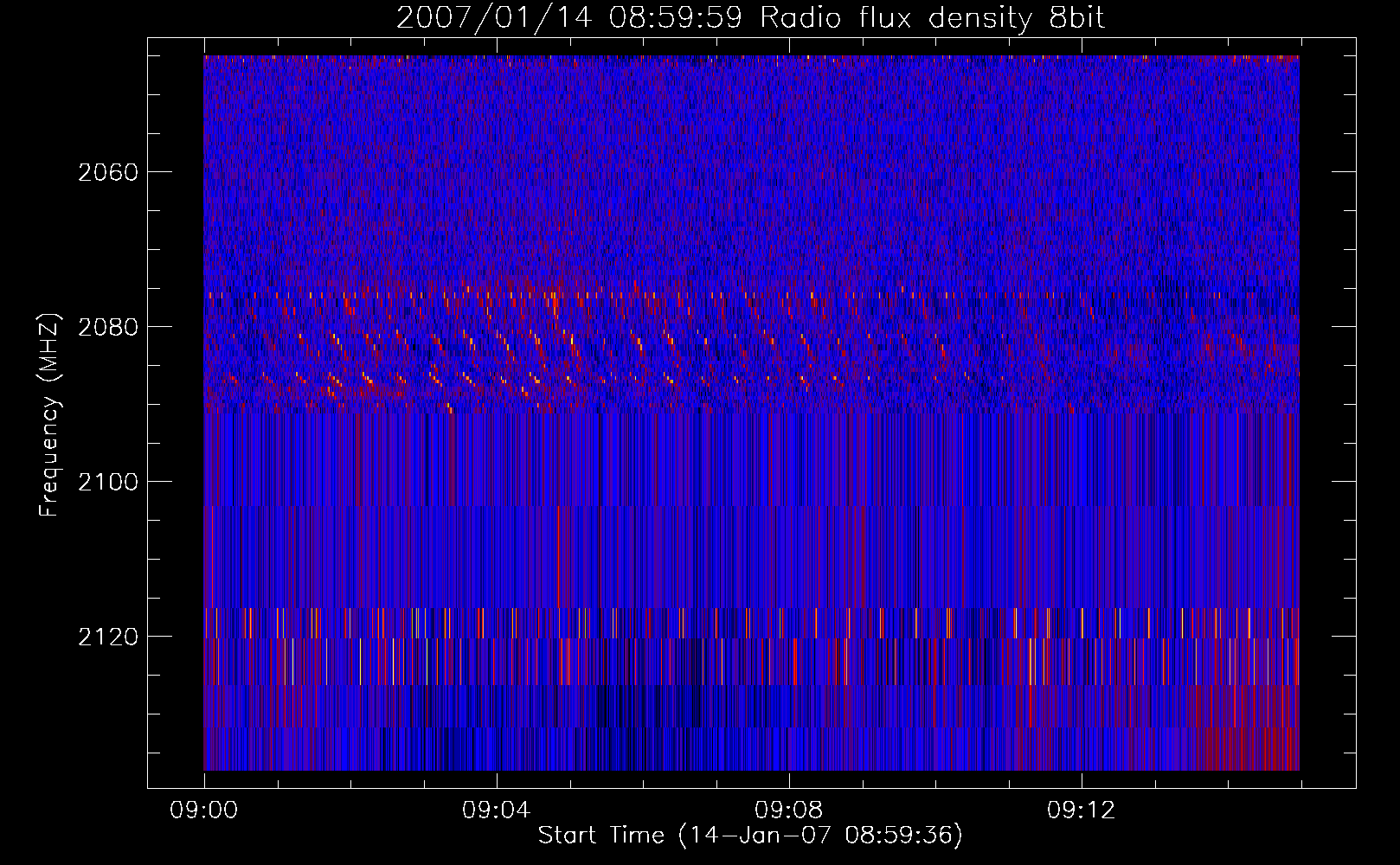Select the 2080 frequency tick label
The image size is (1400, 865).
[108, 327]
